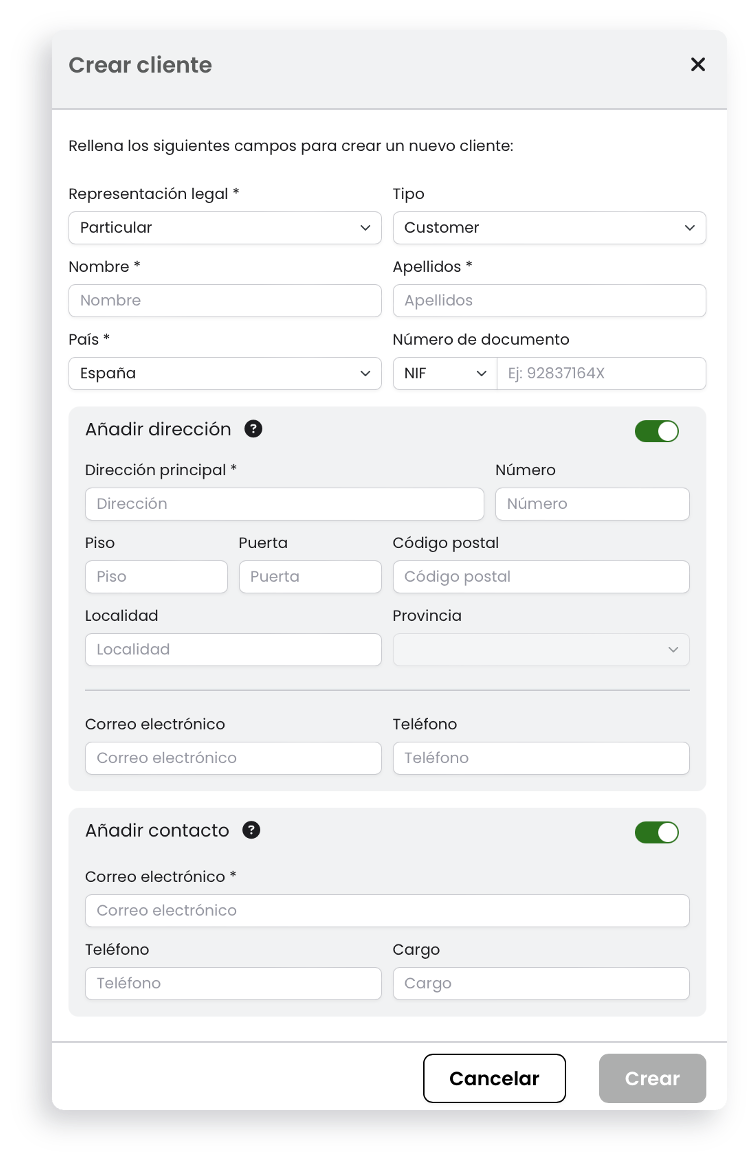Viewport: 756px width, 1162px height.
Task: Turn off the Añadir contacto switch
Action: pyautogui.click(x=657, y=832)
